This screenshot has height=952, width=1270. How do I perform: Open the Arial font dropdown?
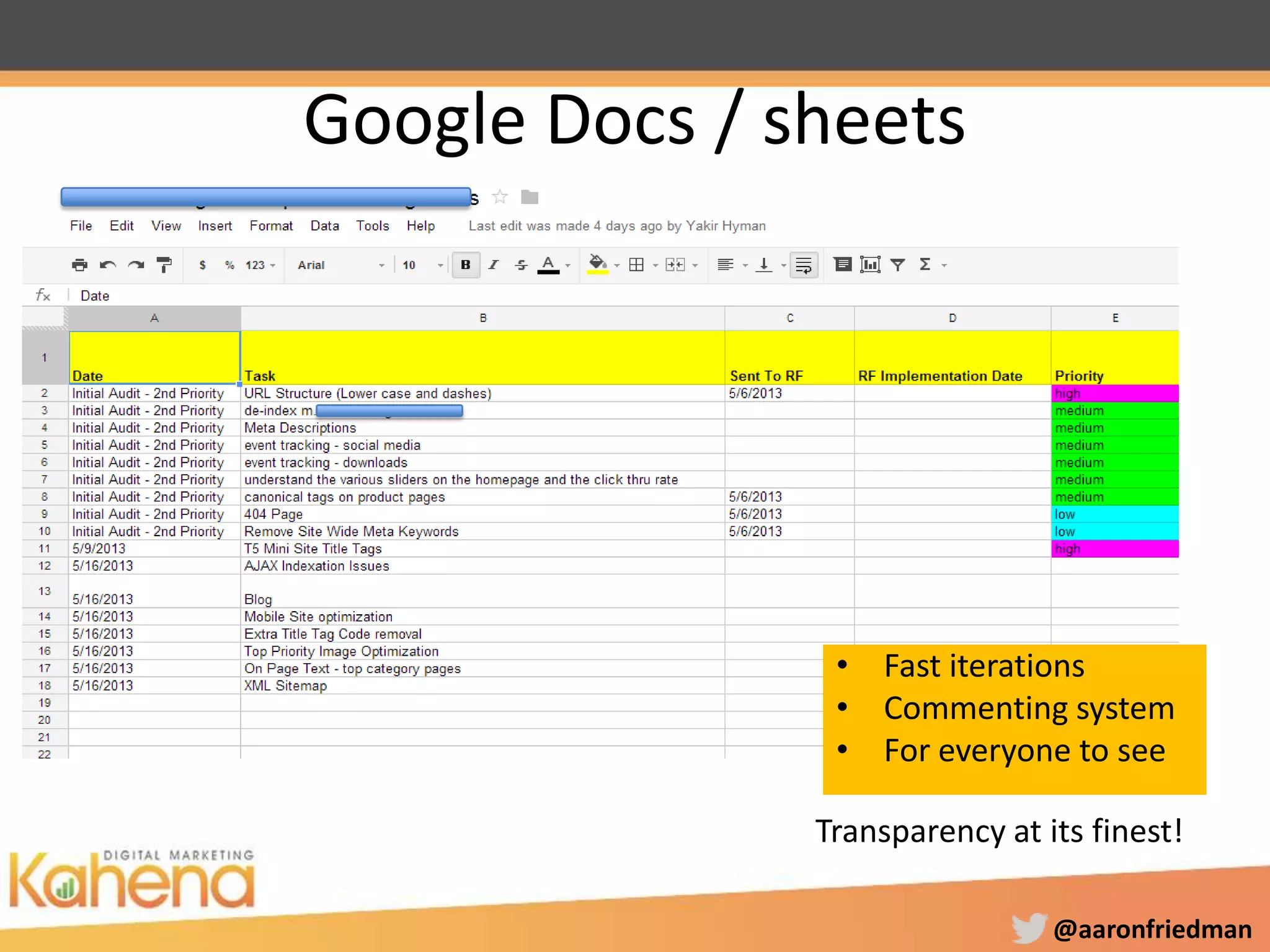click(x=340, y=265)
